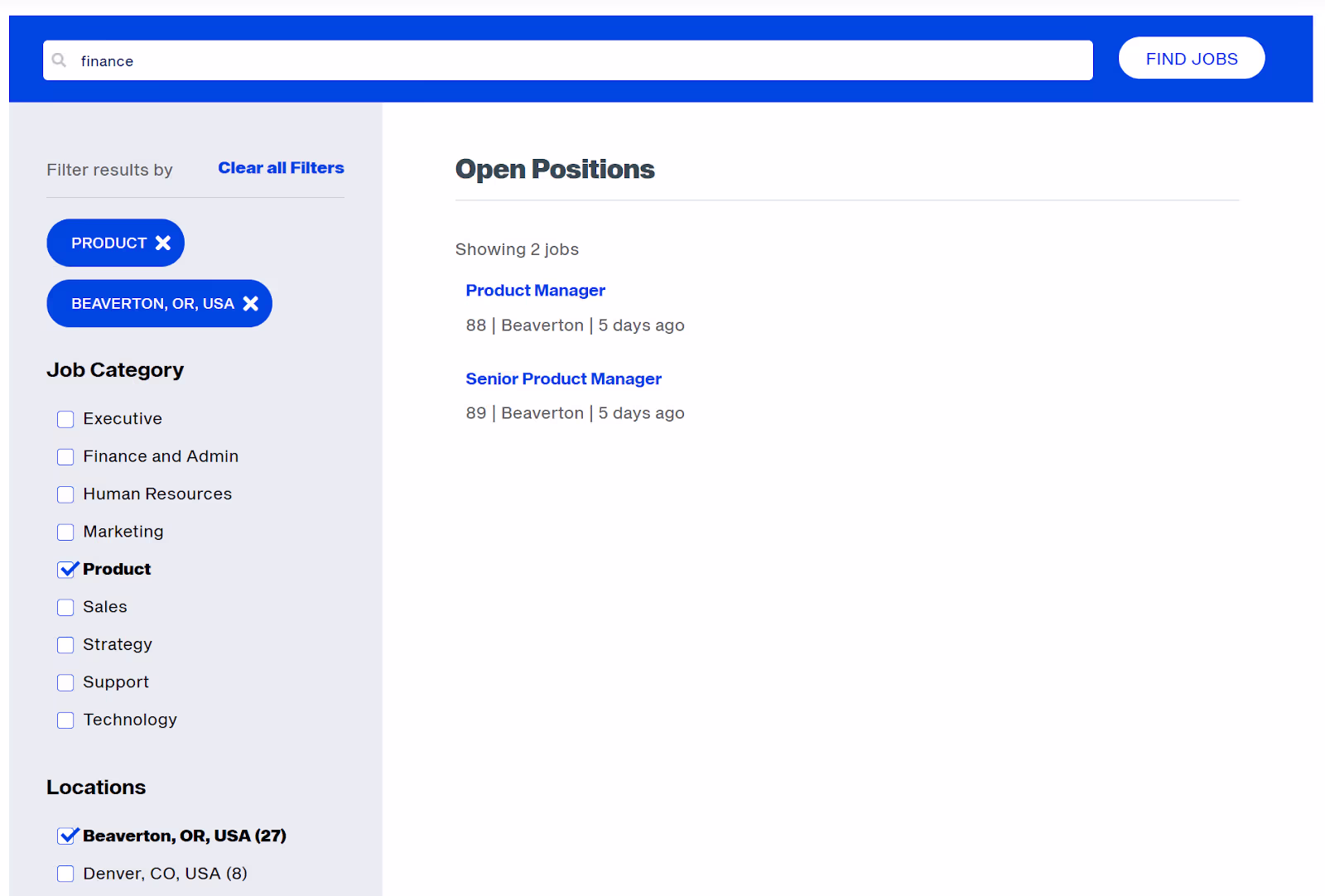
Task: Tick the Human Resources checkbox
Action: pyautogui.click(x=65, y=494)
